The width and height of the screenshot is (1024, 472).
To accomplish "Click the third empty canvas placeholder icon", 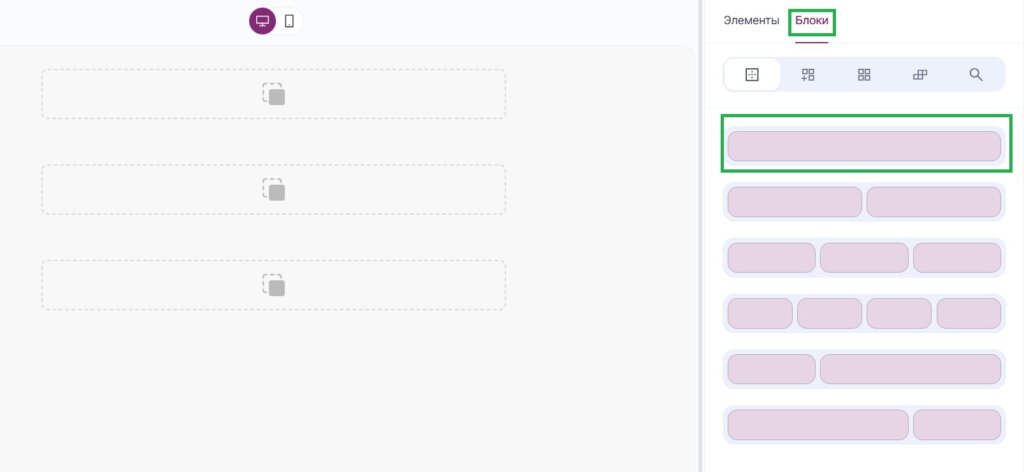I will (273, 285).
